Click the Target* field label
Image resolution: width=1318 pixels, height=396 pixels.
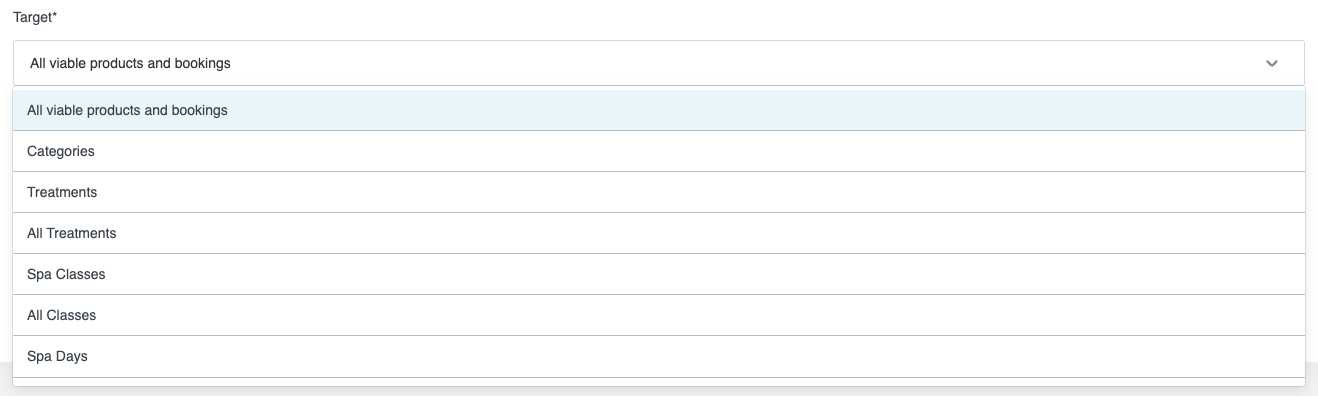click(x=35, y=18)
